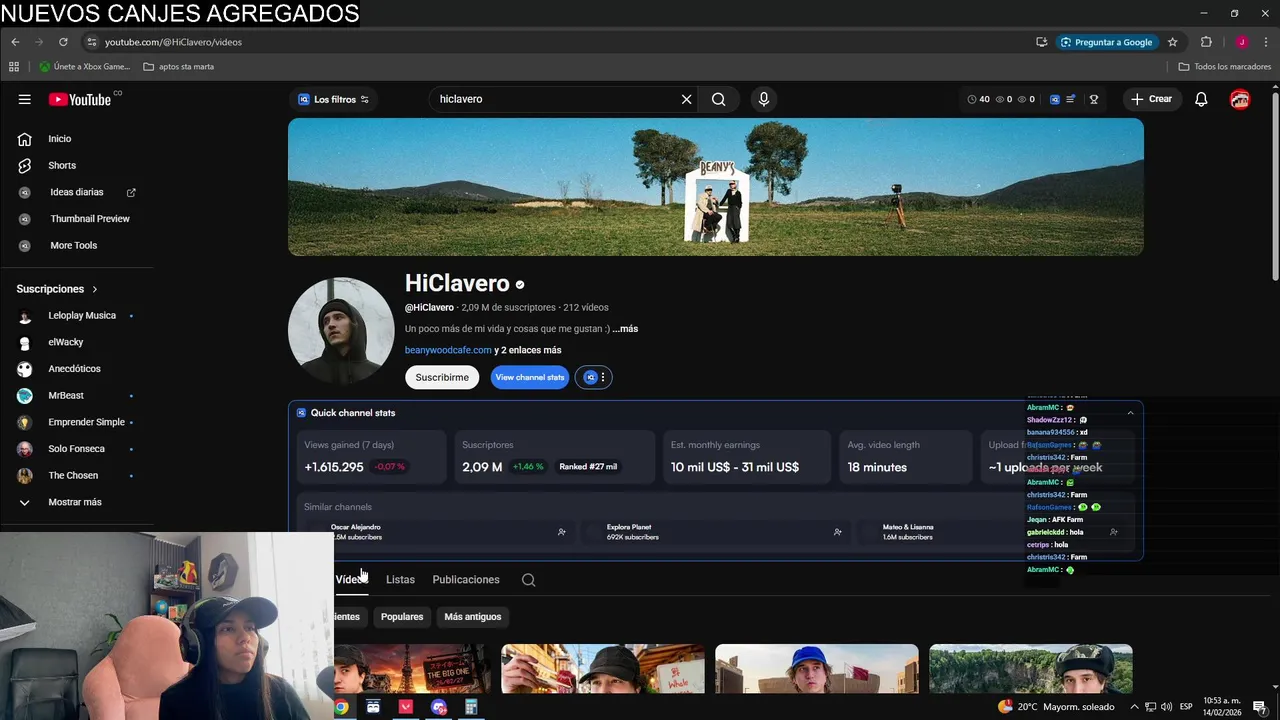Click the Suscribirme button

(x=442, y=377)
